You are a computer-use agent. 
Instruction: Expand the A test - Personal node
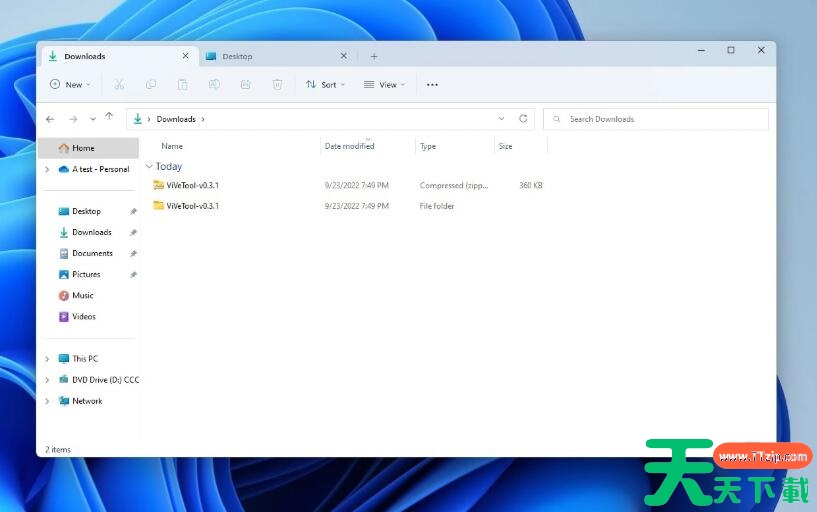pyautogui.click(x=47, y=169)
